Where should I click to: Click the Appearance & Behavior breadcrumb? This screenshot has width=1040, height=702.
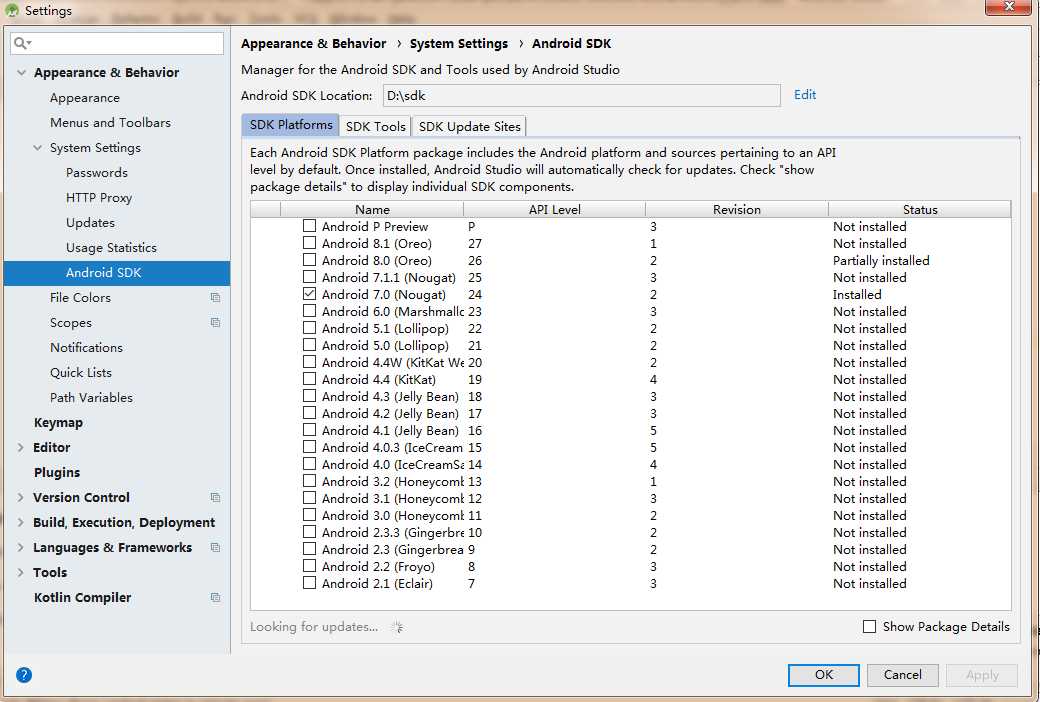click(313, 44)
